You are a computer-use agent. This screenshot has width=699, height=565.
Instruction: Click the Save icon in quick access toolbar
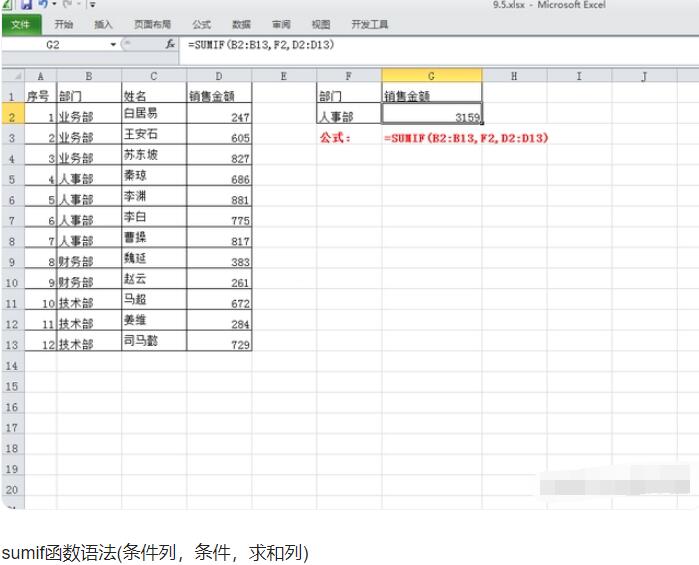(27, 5)
